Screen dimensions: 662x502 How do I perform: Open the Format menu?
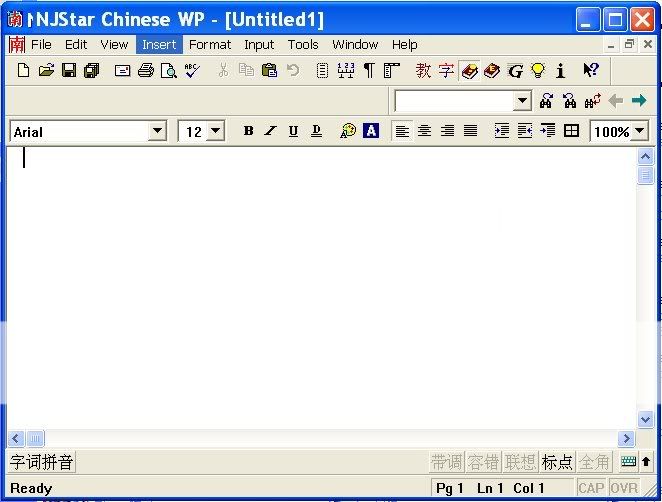point(210,44)
